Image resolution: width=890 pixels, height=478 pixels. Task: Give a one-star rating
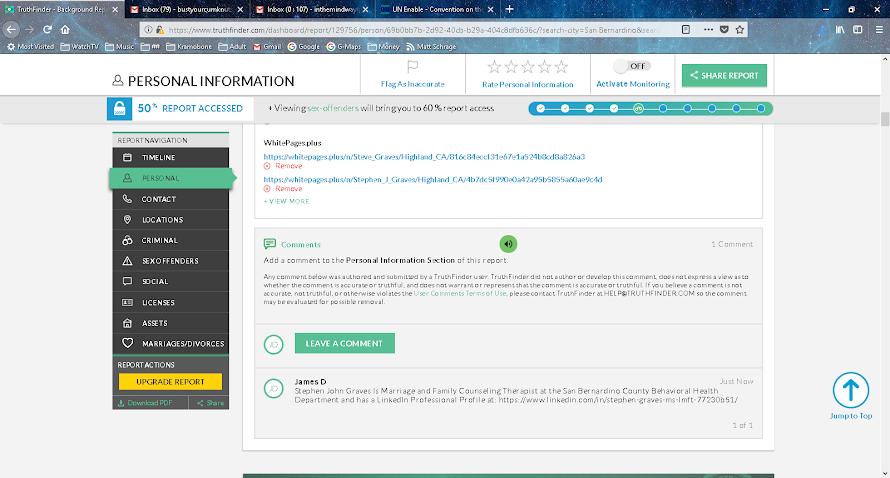tap(494, 67)
